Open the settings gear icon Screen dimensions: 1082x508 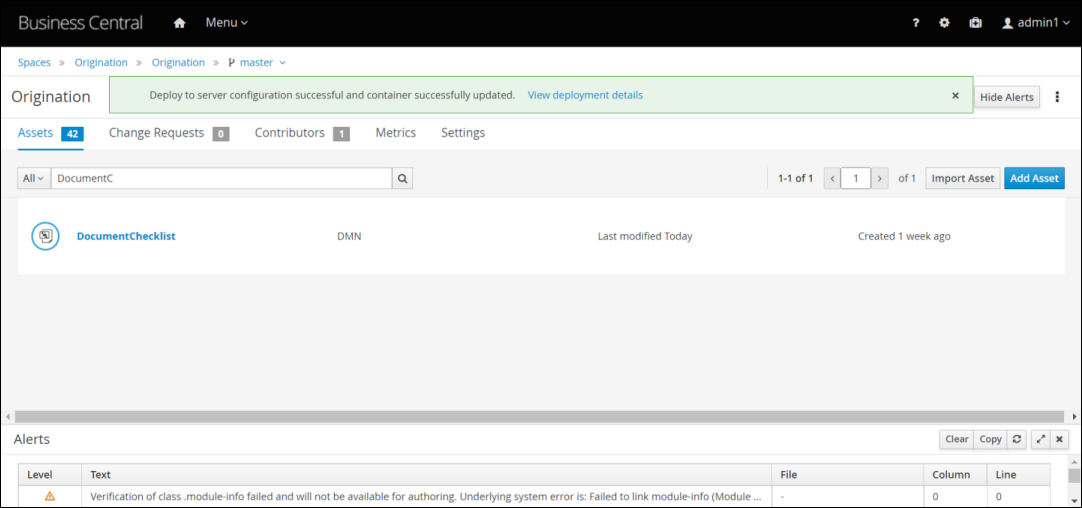945,23
